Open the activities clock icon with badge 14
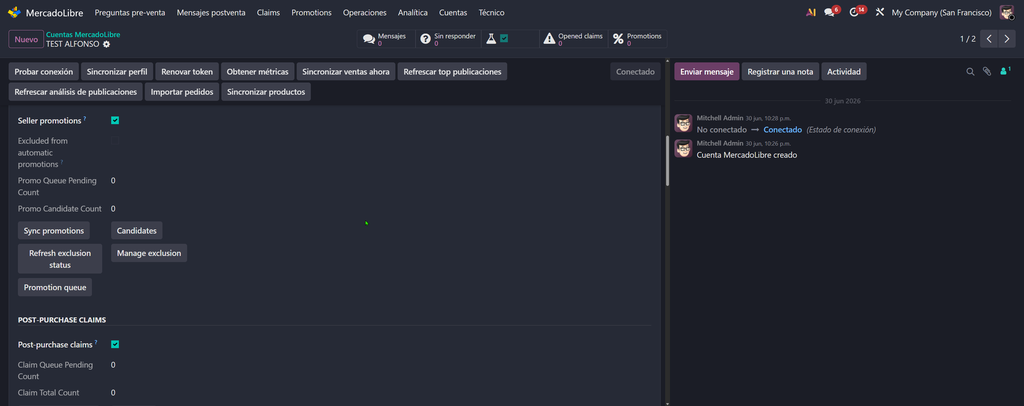Viewport: 1024px width, 406px height. pos(856,12)
